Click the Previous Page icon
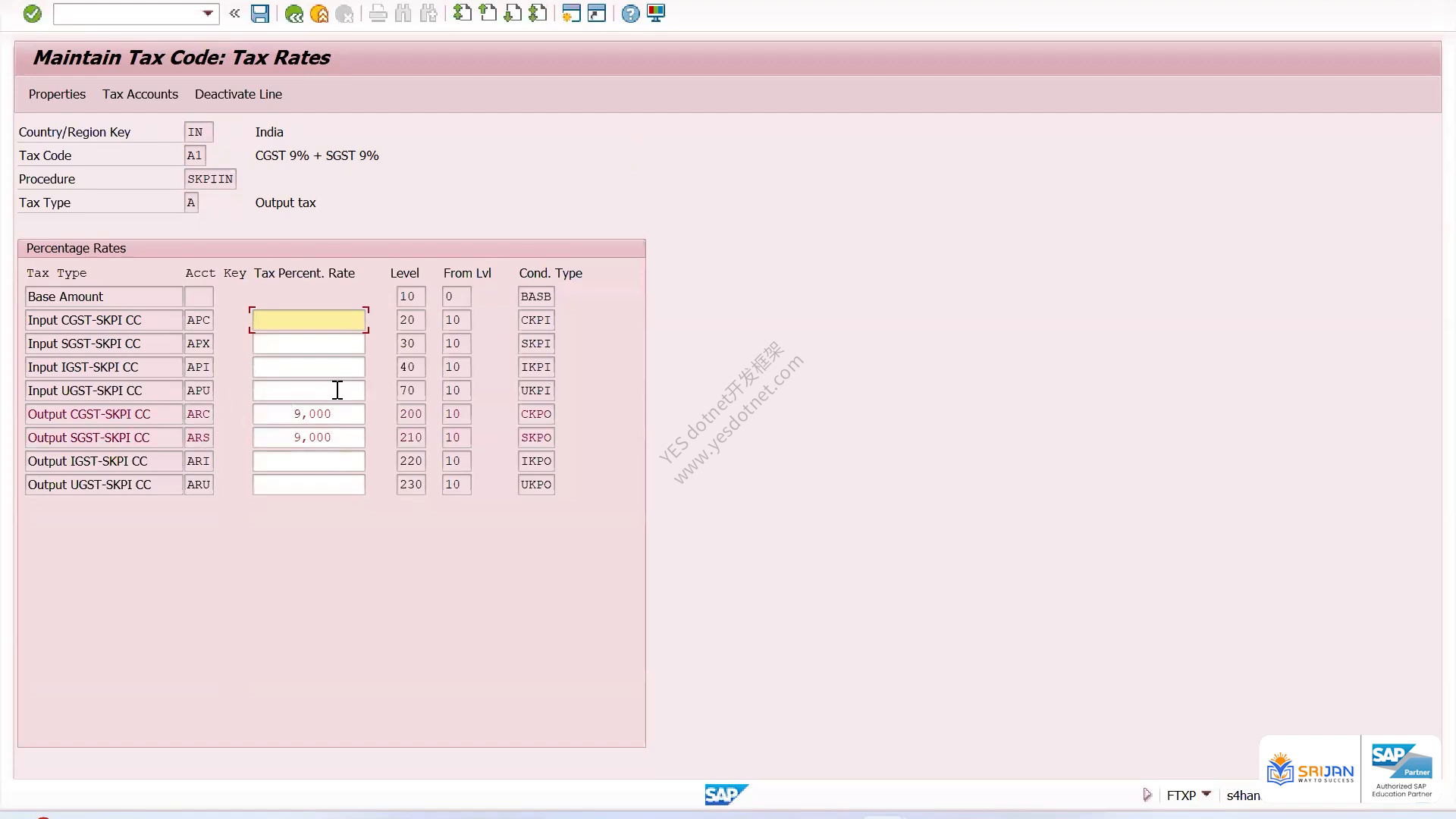The height and width of the screenshot is (819, 1456). click(488, 14)
